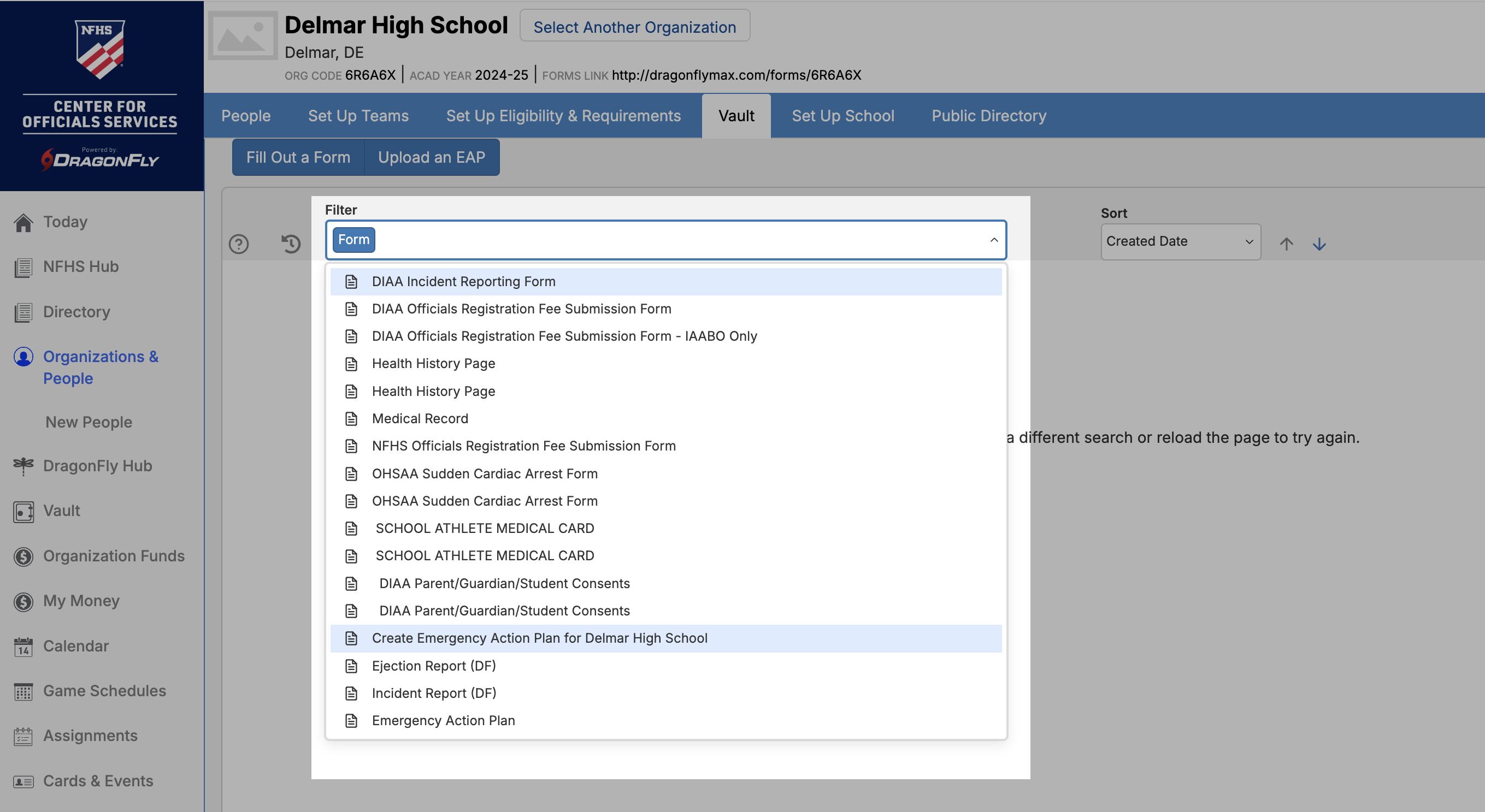Click Upload an EAP button

[x=431, y=157]
